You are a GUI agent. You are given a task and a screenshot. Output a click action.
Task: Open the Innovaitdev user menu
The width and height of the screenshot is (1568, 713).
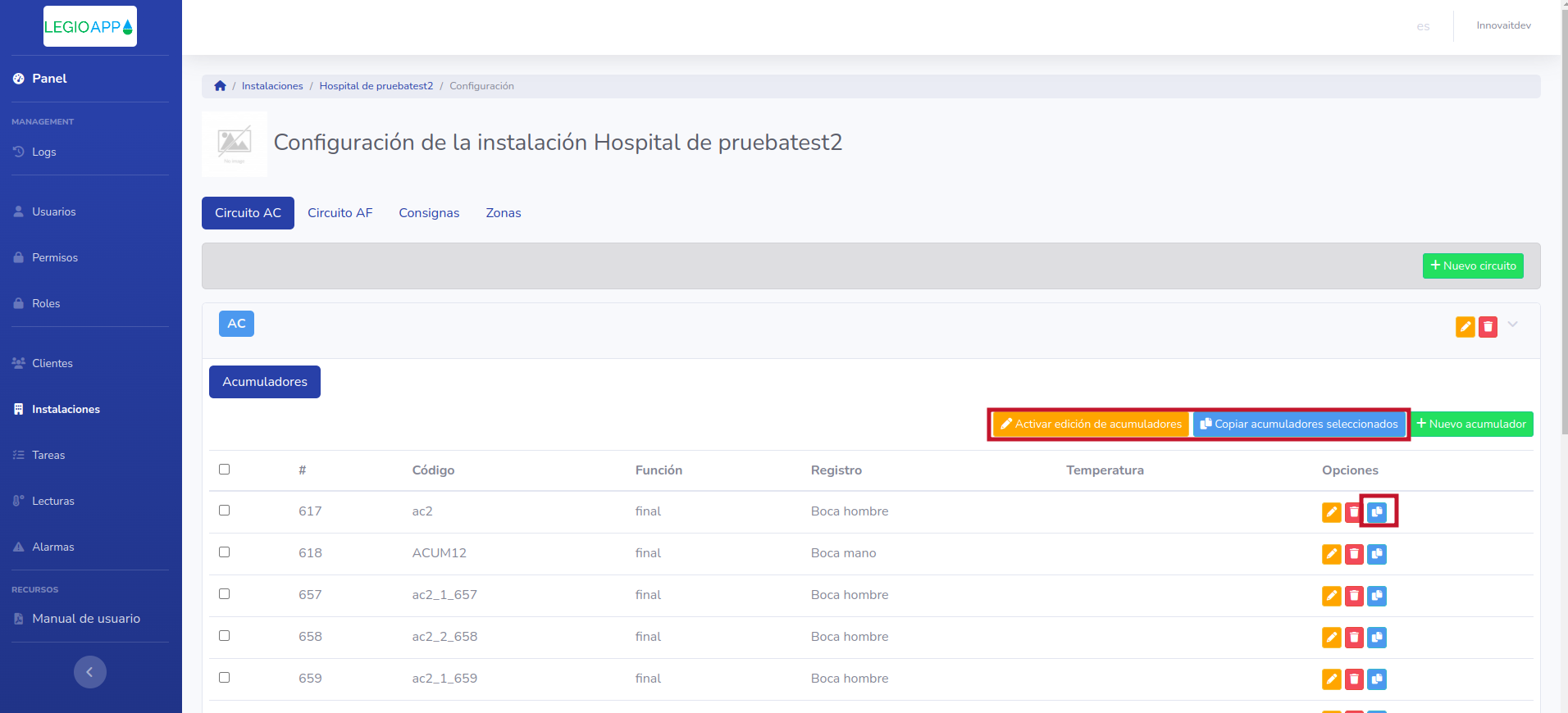1503,25
